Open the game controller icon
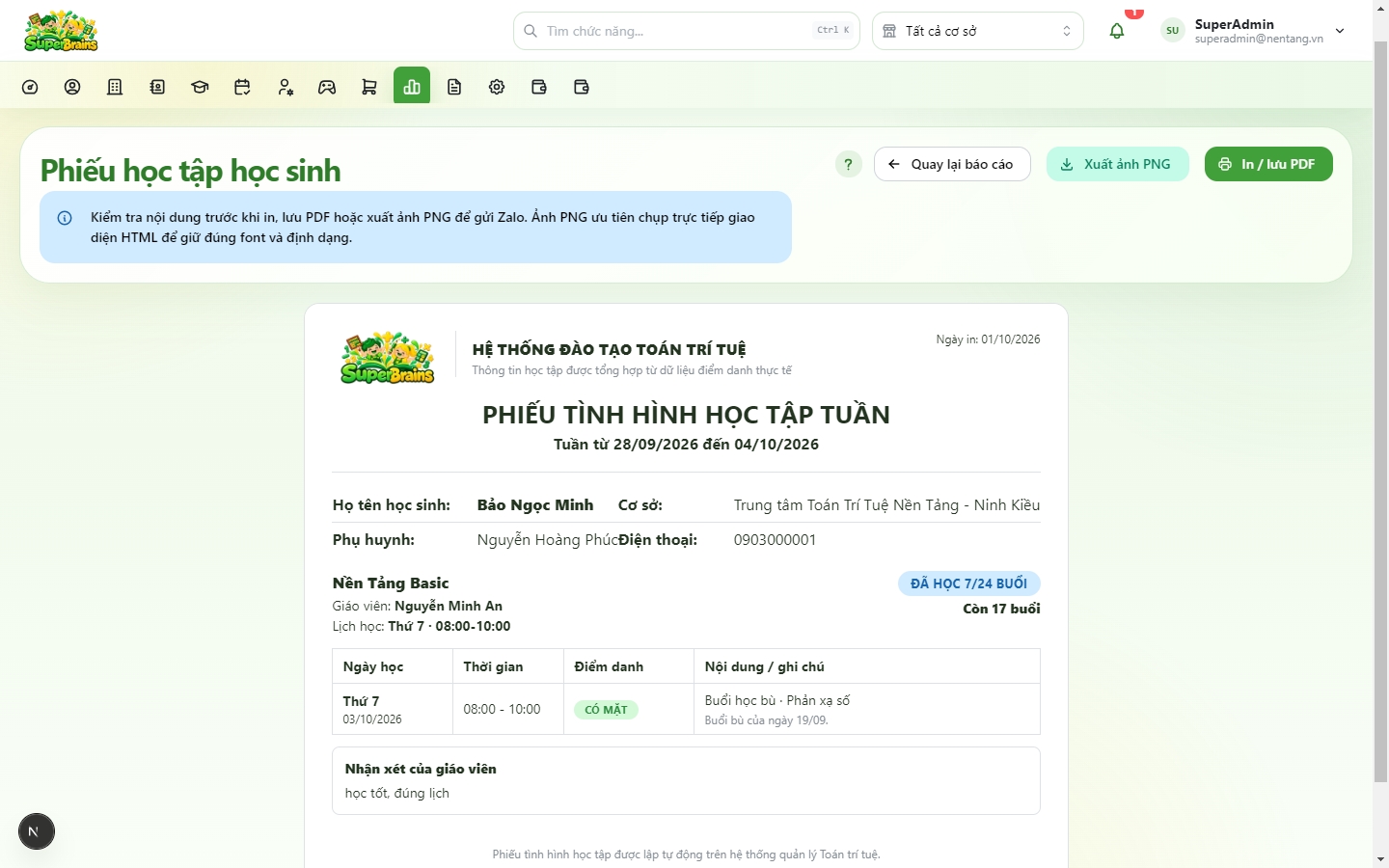This screenshot has width=1389, height=868. tap(327, 87)
